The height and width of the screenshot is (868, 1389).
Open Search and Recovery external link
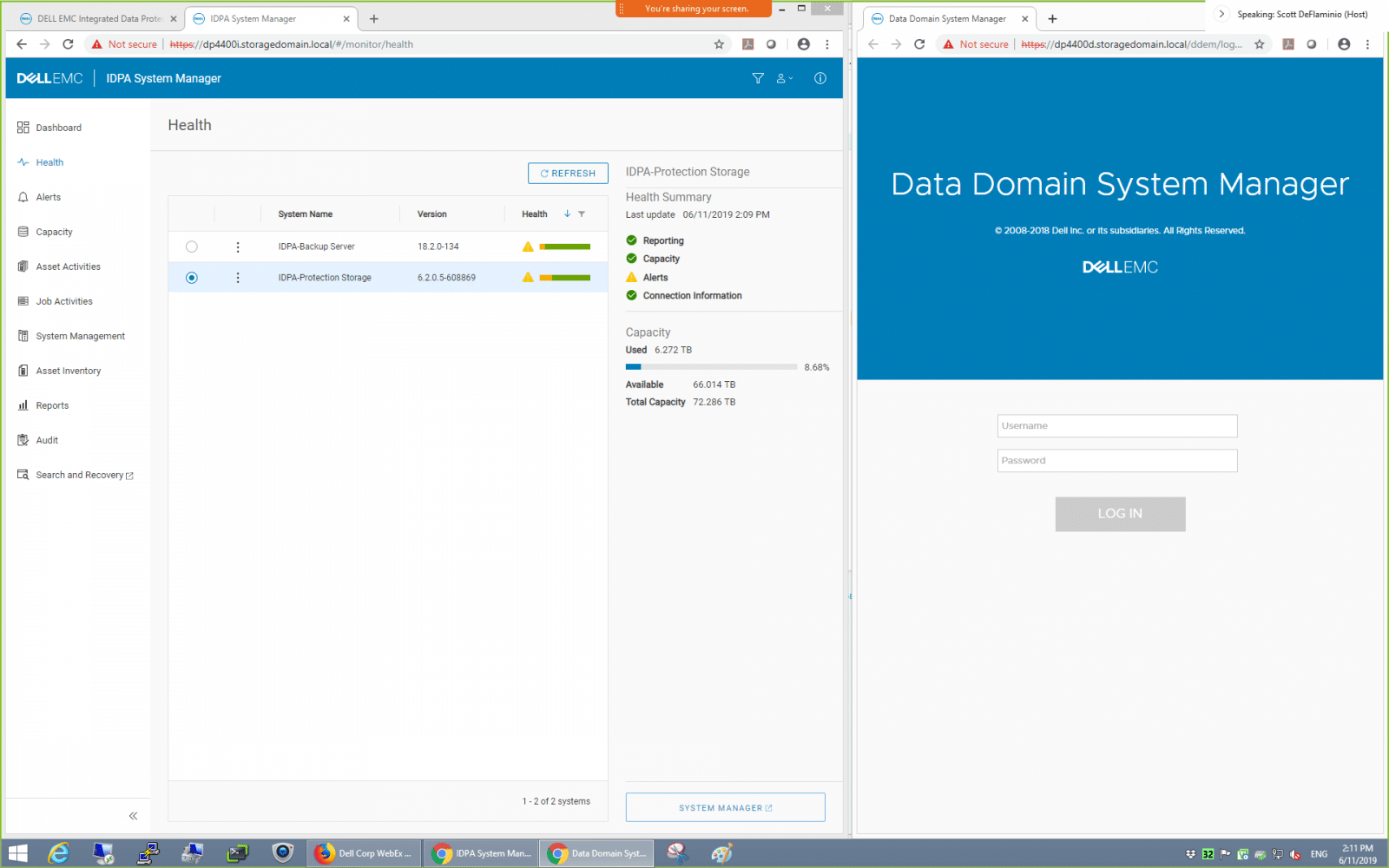point(76,475)
